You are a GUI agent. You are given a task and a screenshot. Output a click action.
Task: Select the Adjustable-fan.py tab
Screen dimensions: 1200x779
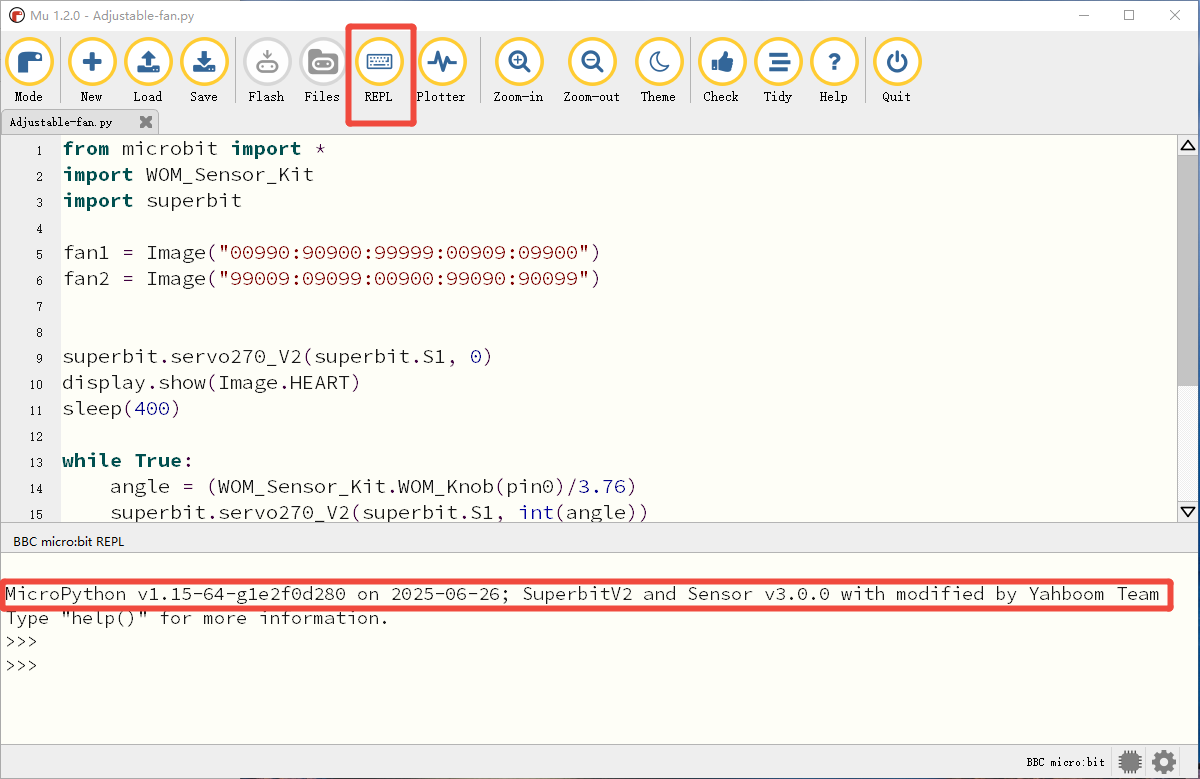click(x=62, y=122)
